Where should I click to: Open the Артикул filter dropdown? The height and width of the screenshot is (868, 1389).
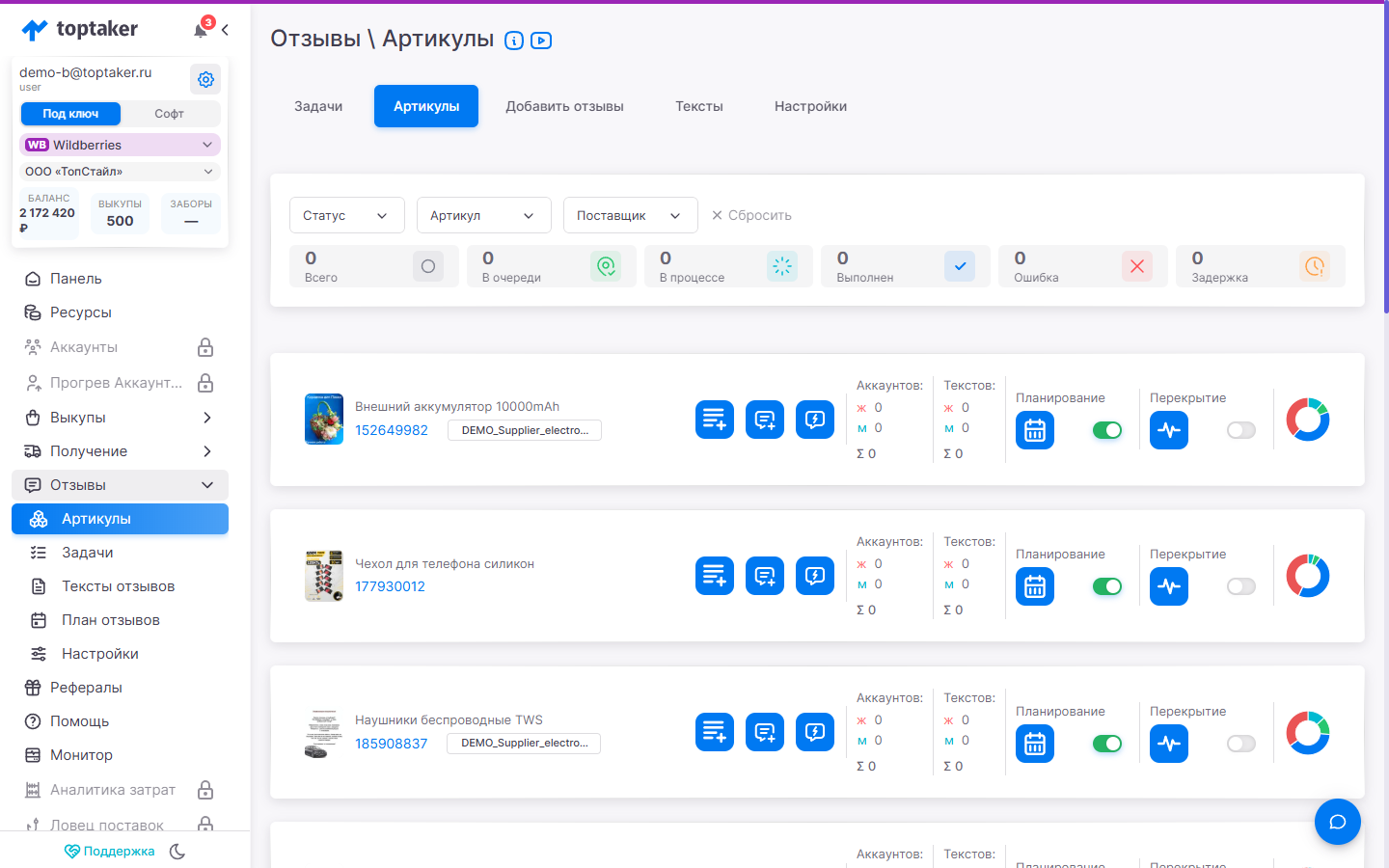pyautogui.click(x=484, y=215)
